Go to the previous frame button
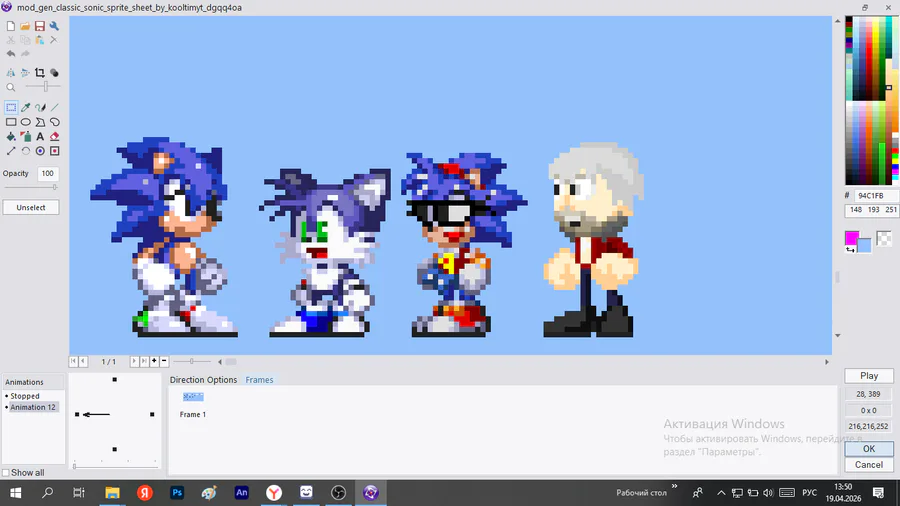The height and width of the screenshot is (506, 900). (83, 361)
